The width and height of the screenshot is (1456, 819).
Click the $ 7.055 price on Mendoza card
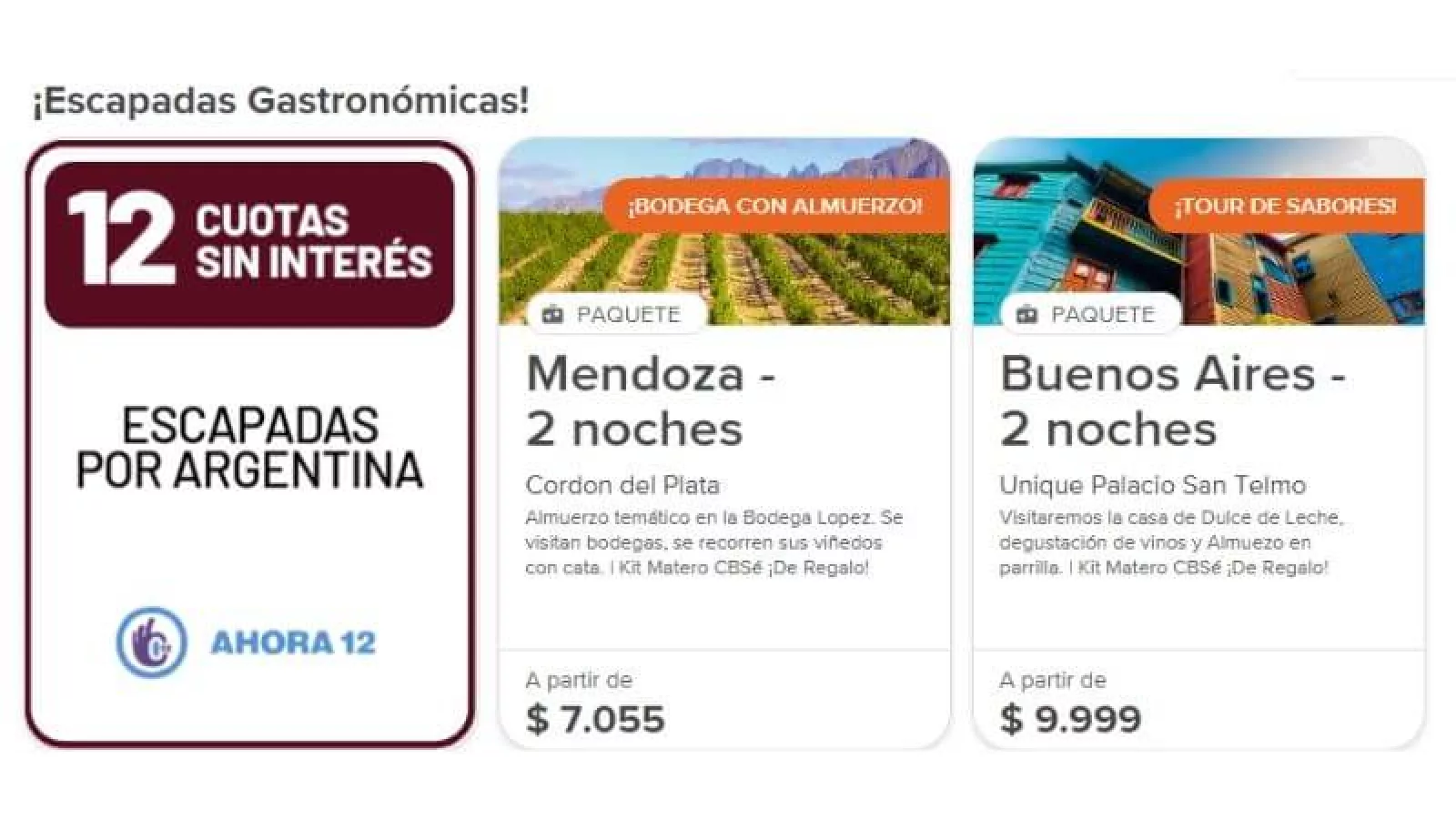595,719
